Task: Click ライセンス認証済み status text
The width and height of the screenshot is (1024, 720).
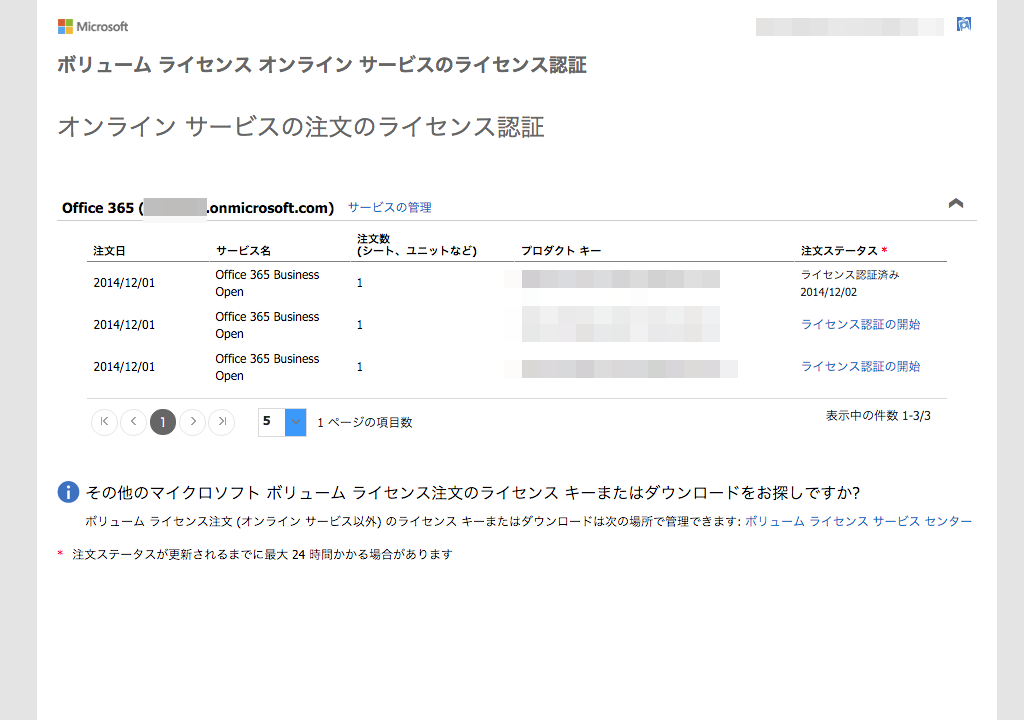Action: coord(850,275)
